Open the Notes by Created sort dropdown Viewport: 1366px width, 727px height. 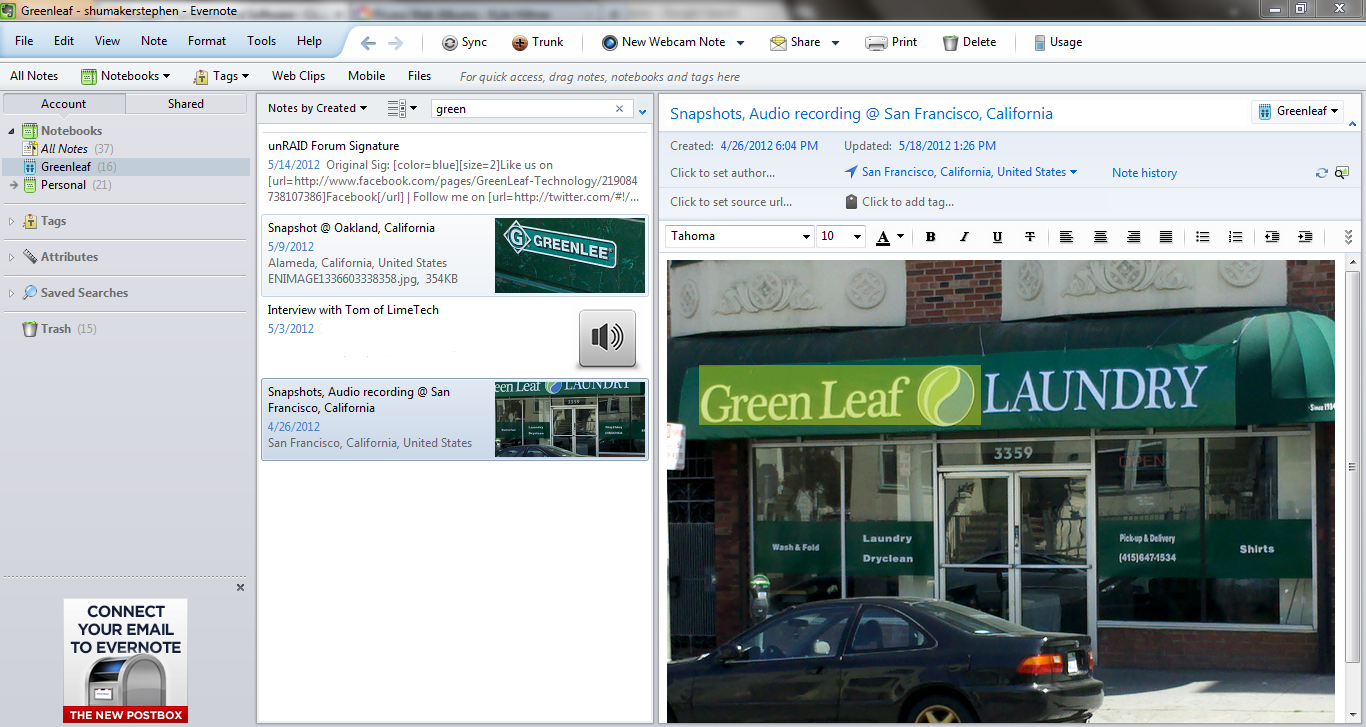[x=317, y=107]
